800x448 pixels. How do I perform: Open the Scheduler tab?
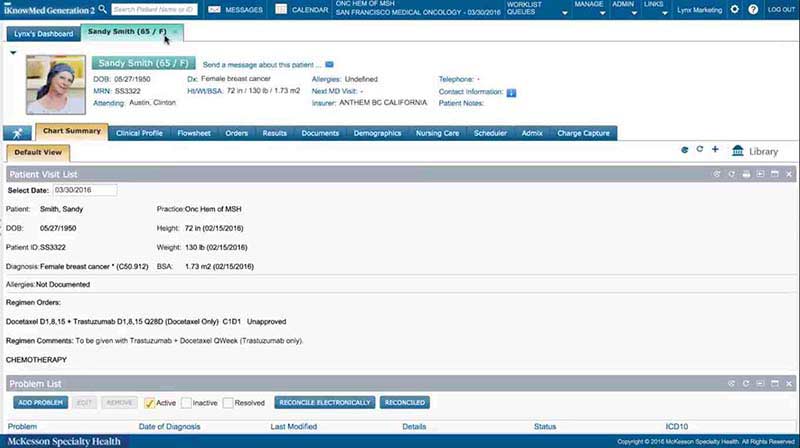(x=490, y=133)
